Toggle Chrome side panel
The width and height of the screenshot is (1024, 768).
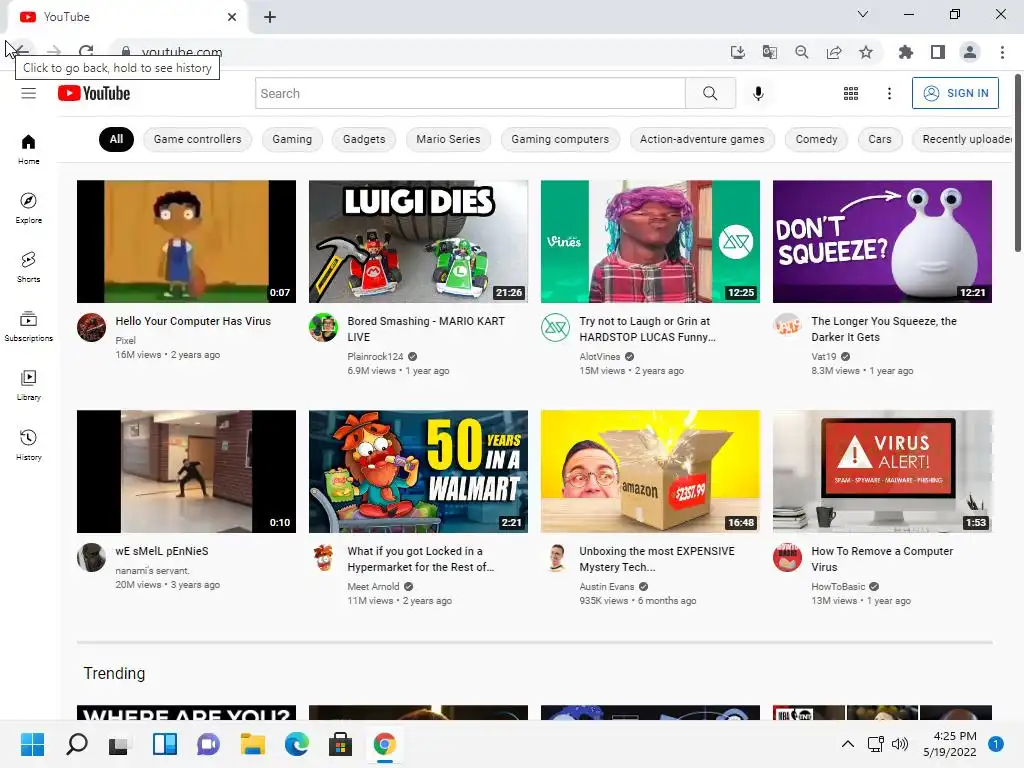[938, 52]
